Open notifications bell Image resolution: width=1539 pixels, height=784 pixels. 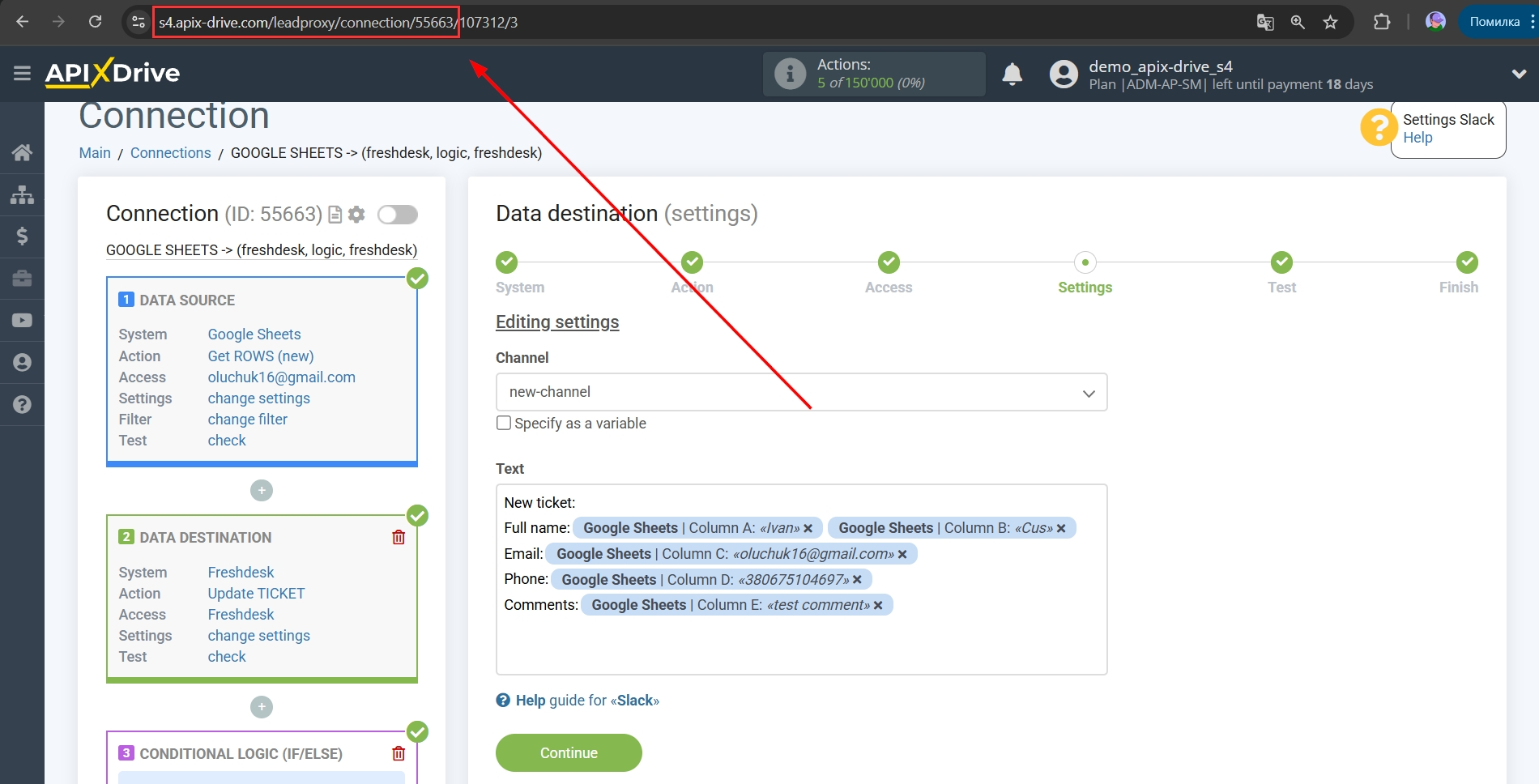(1013, 75)
